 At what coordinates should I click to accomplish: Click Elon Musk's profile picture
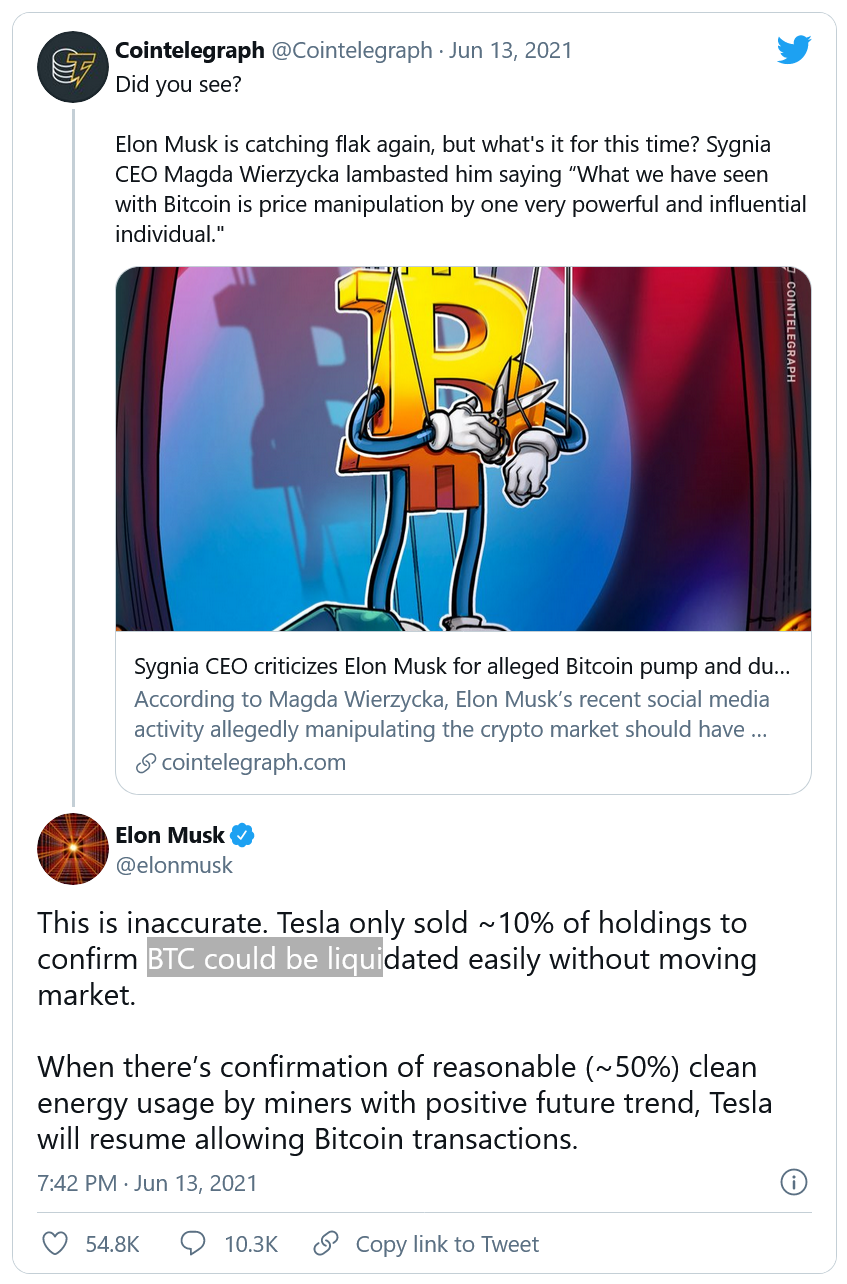coord(73,849)
